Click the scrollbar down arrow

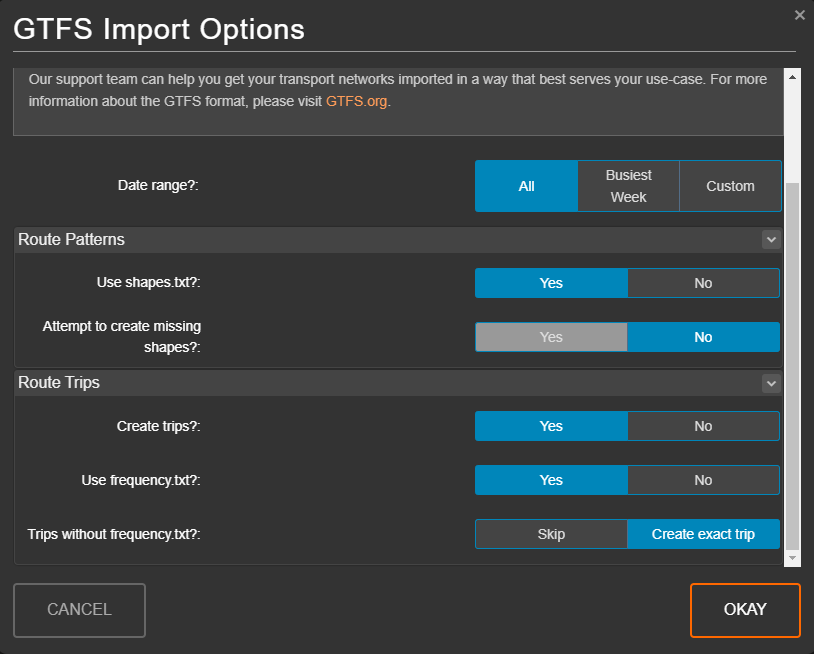tap(792, 558)
